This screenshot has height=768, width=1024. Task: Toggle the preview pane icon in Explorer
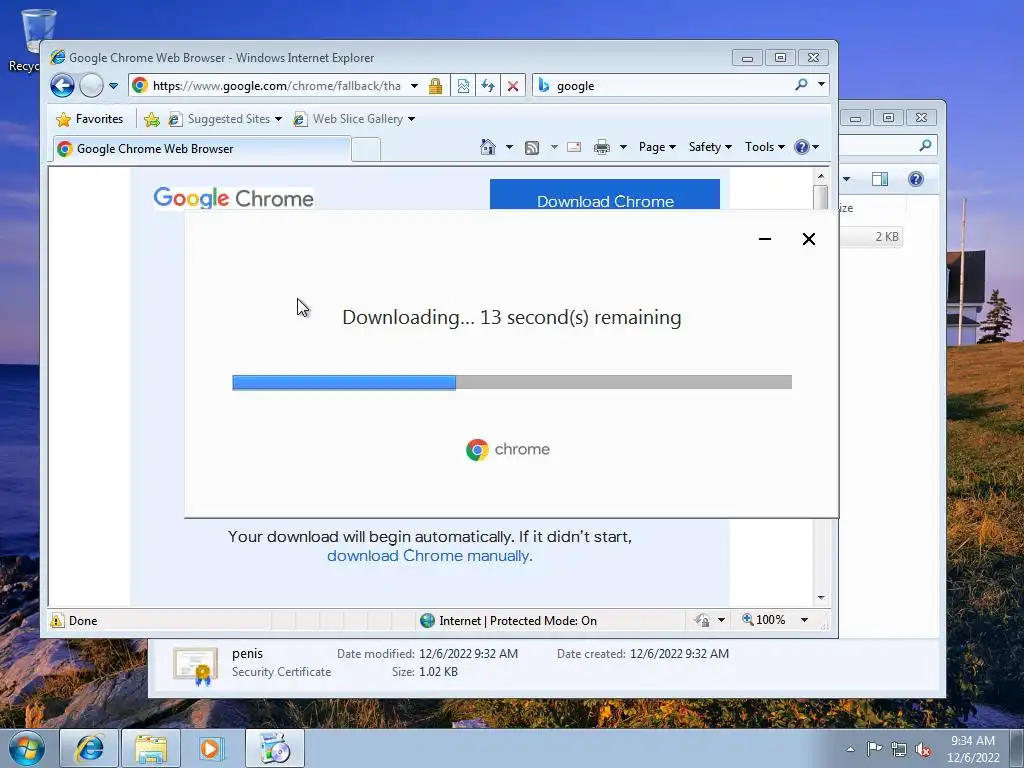point(880,179)
